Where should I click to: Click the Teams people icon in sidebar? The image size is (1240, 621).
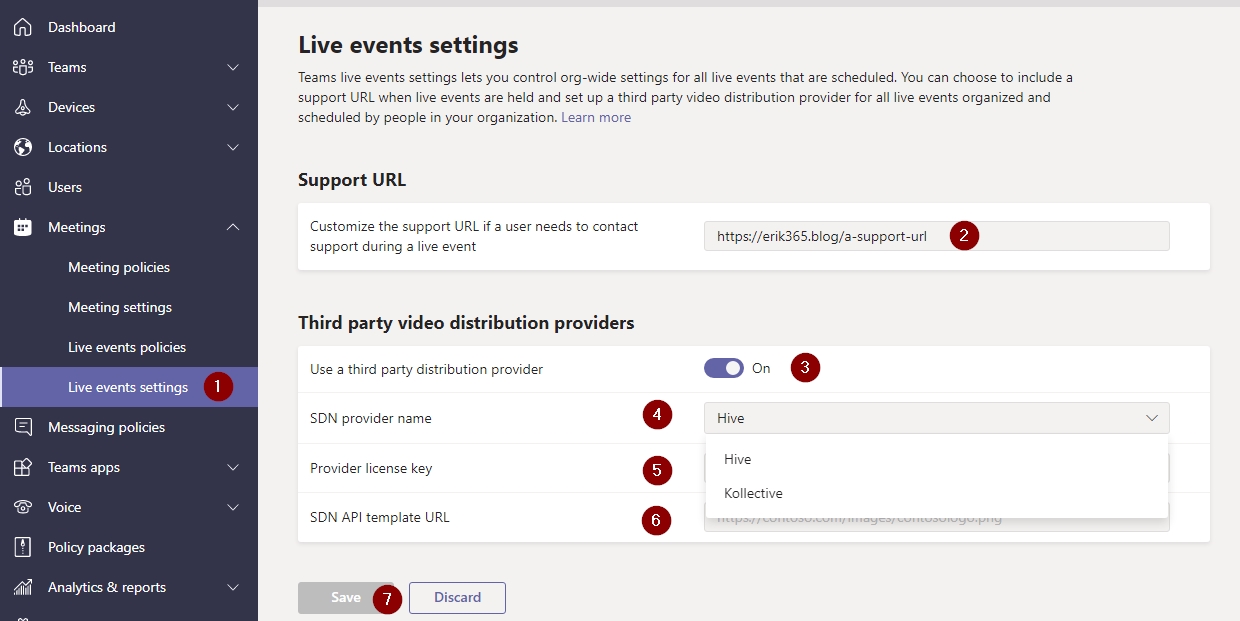(x=22, y=67)
